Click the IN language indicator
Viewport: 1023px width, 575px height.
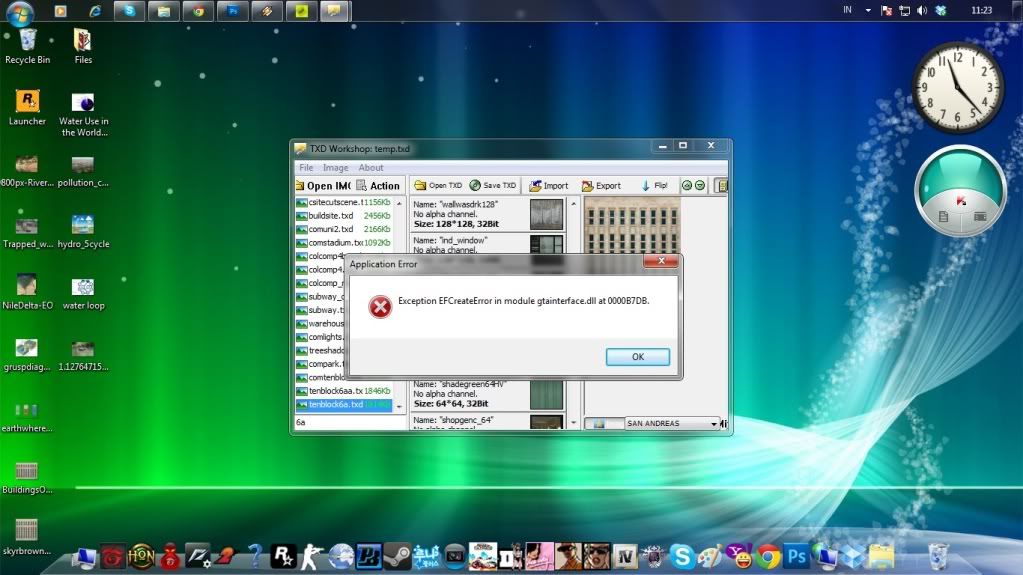847,10
